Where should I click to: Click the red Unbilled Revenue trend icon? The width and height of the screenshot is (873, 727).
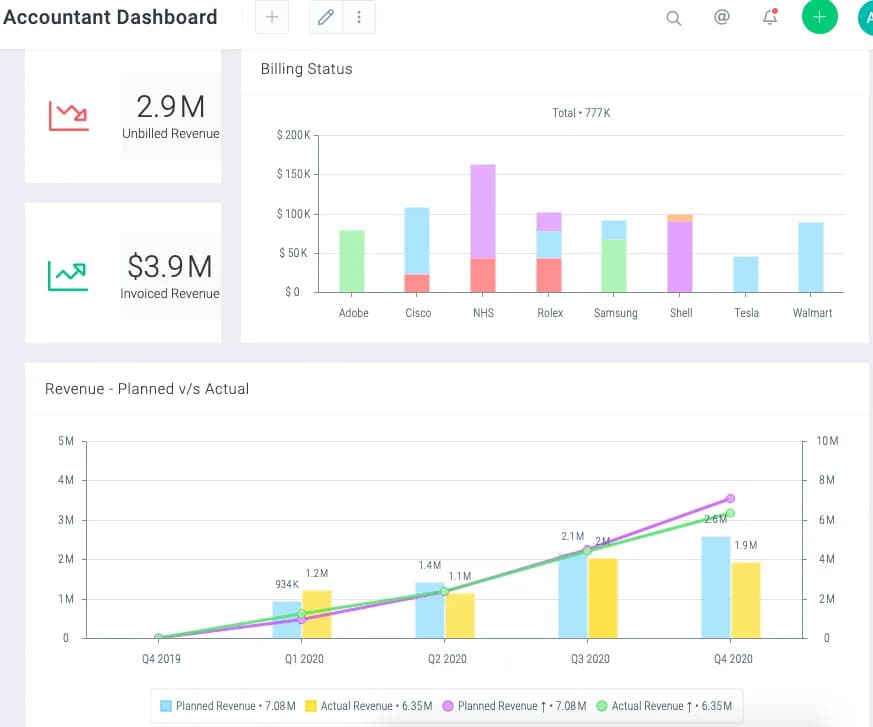68,116
